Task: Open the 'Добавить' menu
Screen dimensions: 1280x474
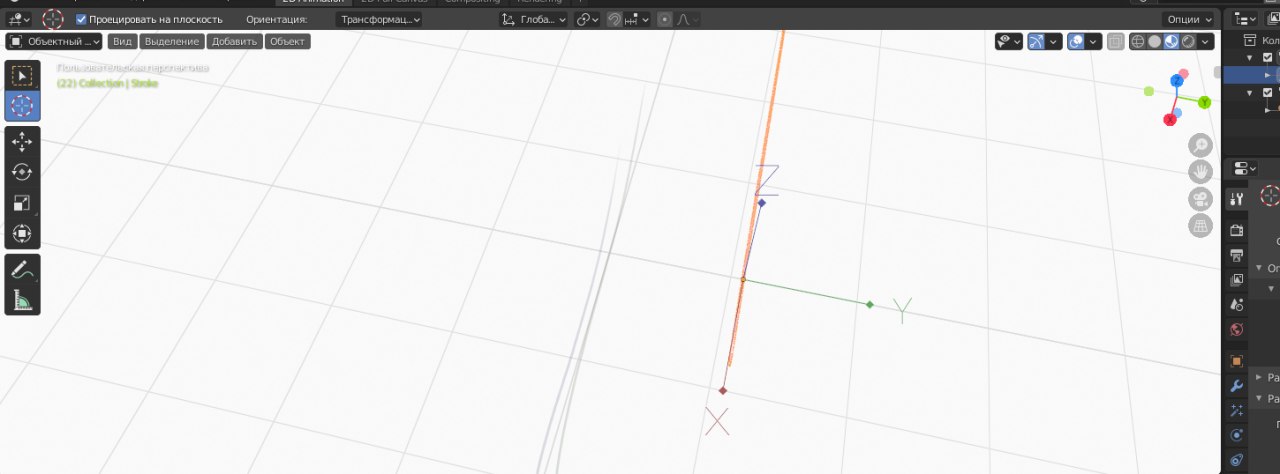Action: coord(235,41)
